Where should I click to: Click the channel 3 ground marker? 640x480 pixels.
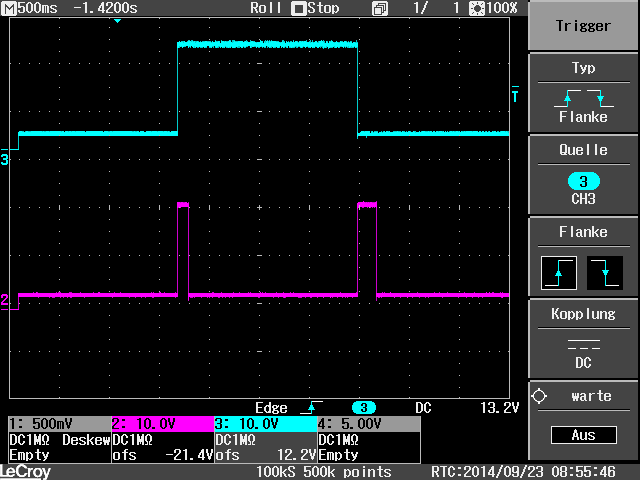coord(4,159)
